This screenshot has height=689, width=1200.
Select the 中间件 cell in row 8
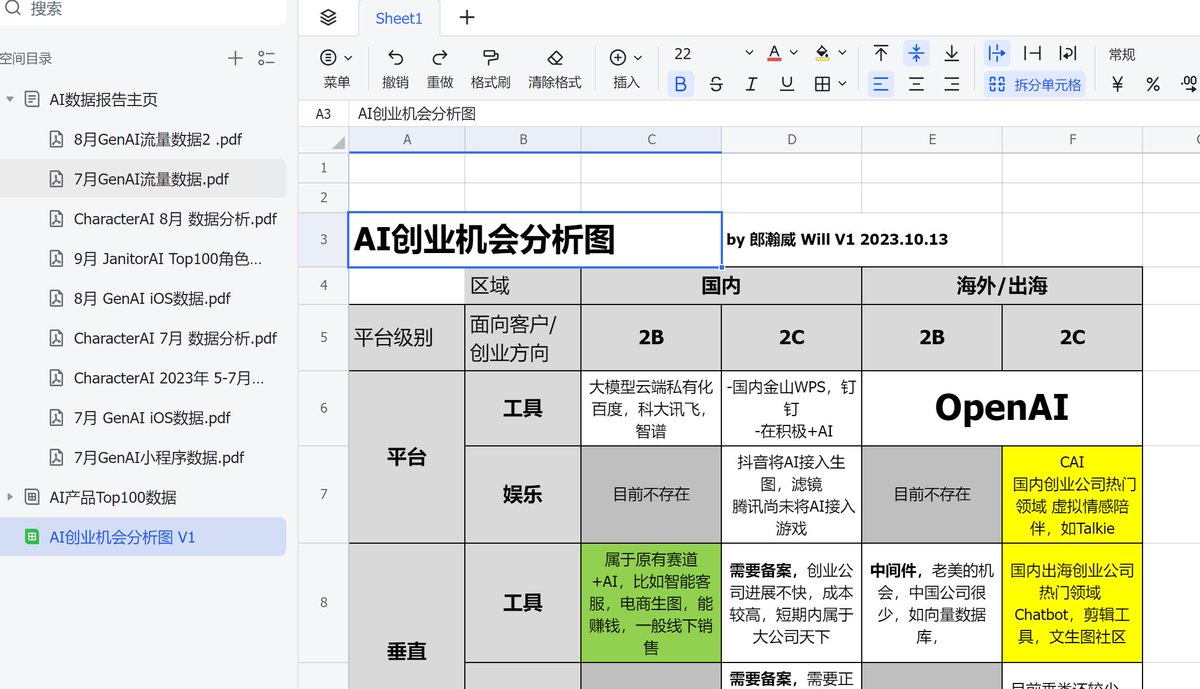[932, 603]
